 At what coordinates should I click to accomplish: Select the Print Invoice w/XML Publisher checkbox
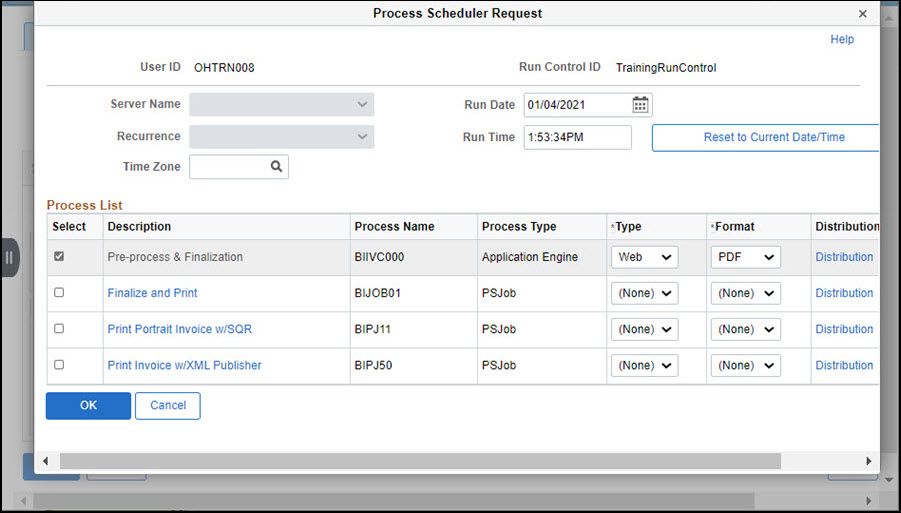point(59,365)
